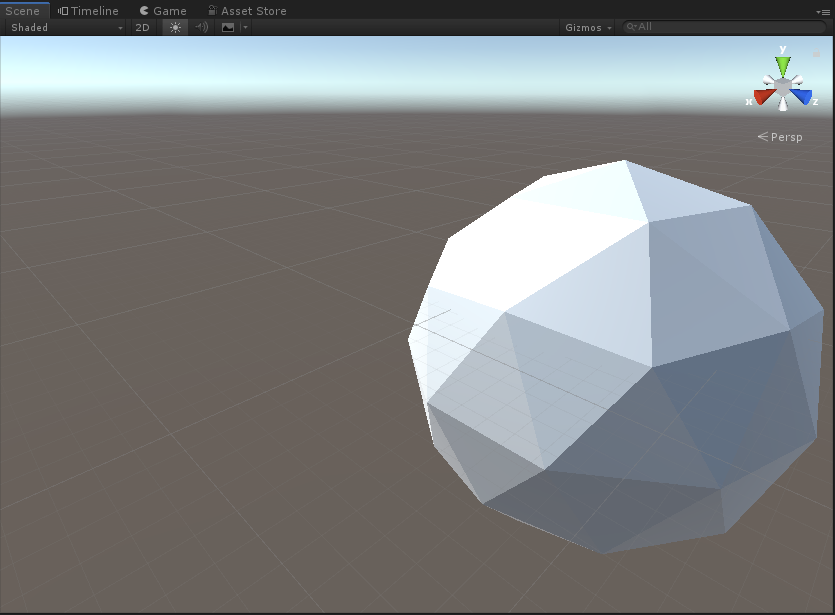Click the scene search field
Image resolution: width=835 pixels, height=615 pixels.
724,27
